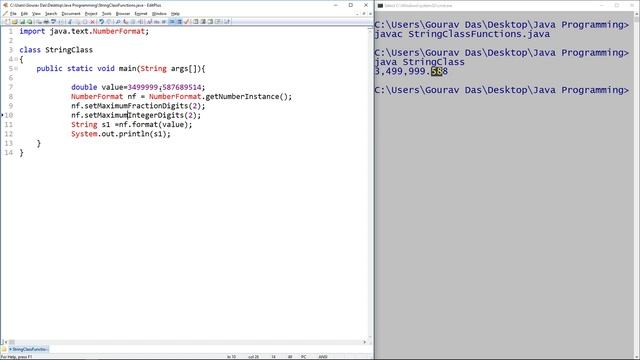Click the Save All icon

coord(30,22)
